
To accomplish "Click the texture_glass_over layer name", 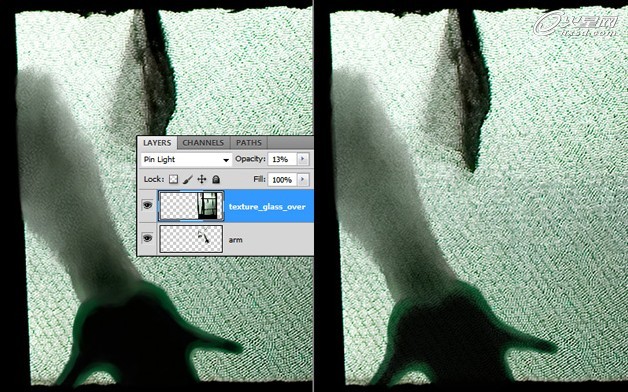I will (x=267, y=207).
